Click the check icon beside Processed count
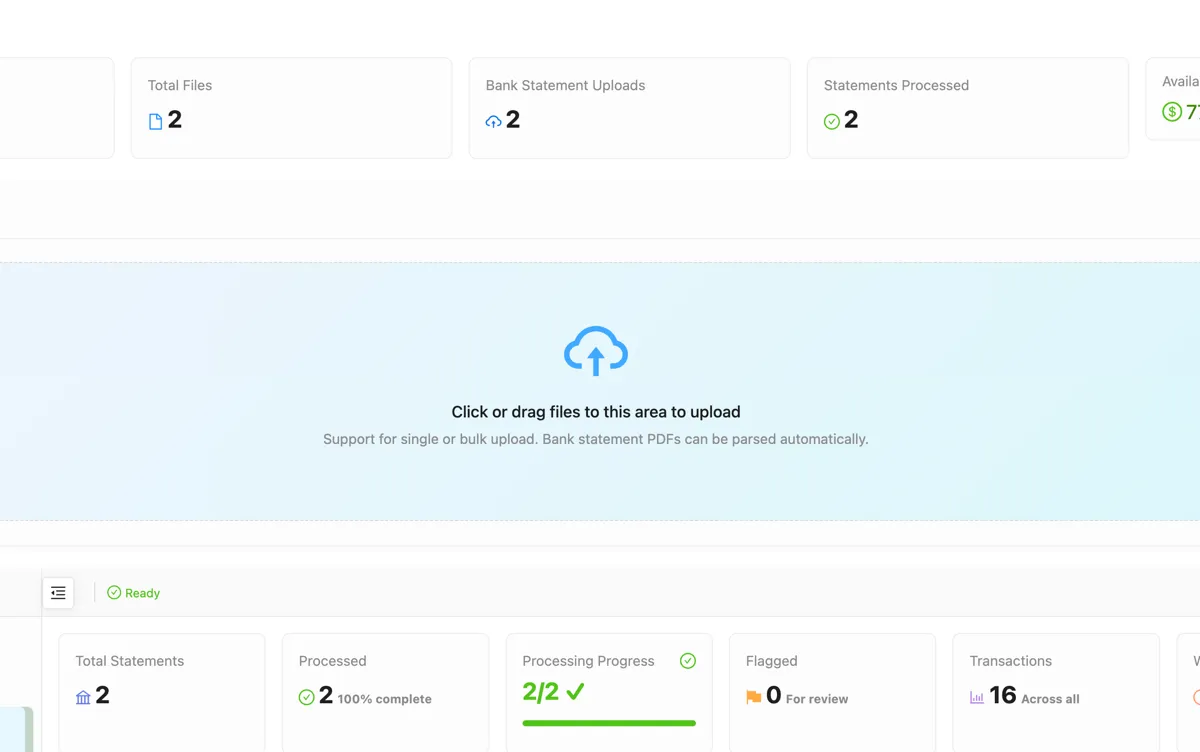This screenshot has height=752, width=1200. 306,697
